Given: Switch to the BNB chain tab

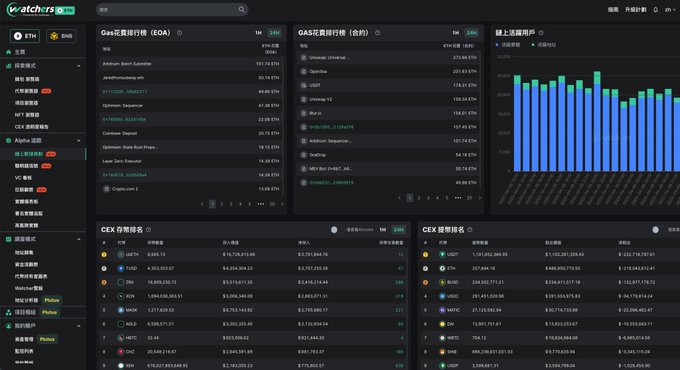Looking at the screenshot, I should pos(61,36).
